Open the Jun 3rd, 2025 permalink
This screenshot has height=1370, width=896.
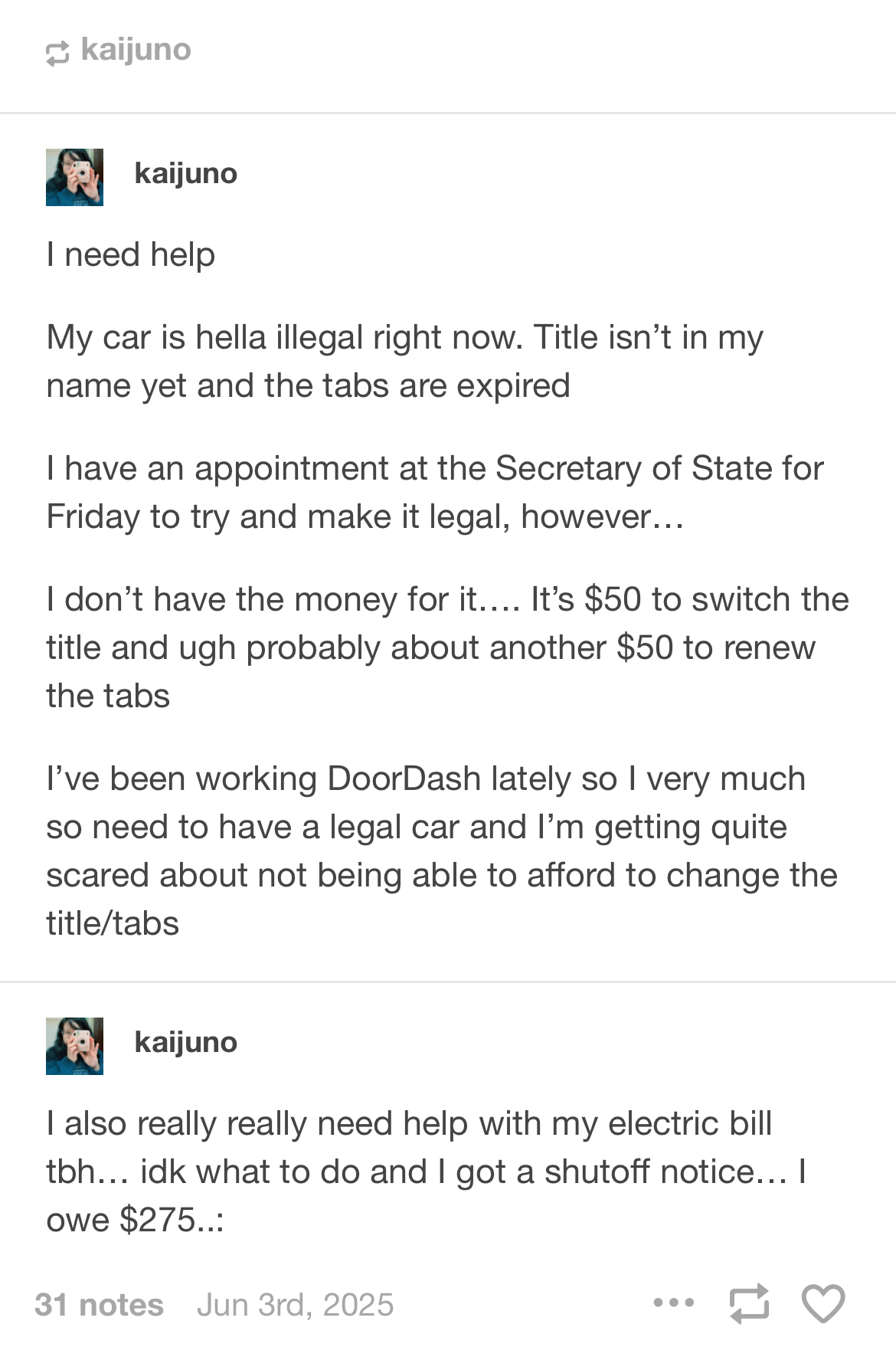(x=295, y=1304)
